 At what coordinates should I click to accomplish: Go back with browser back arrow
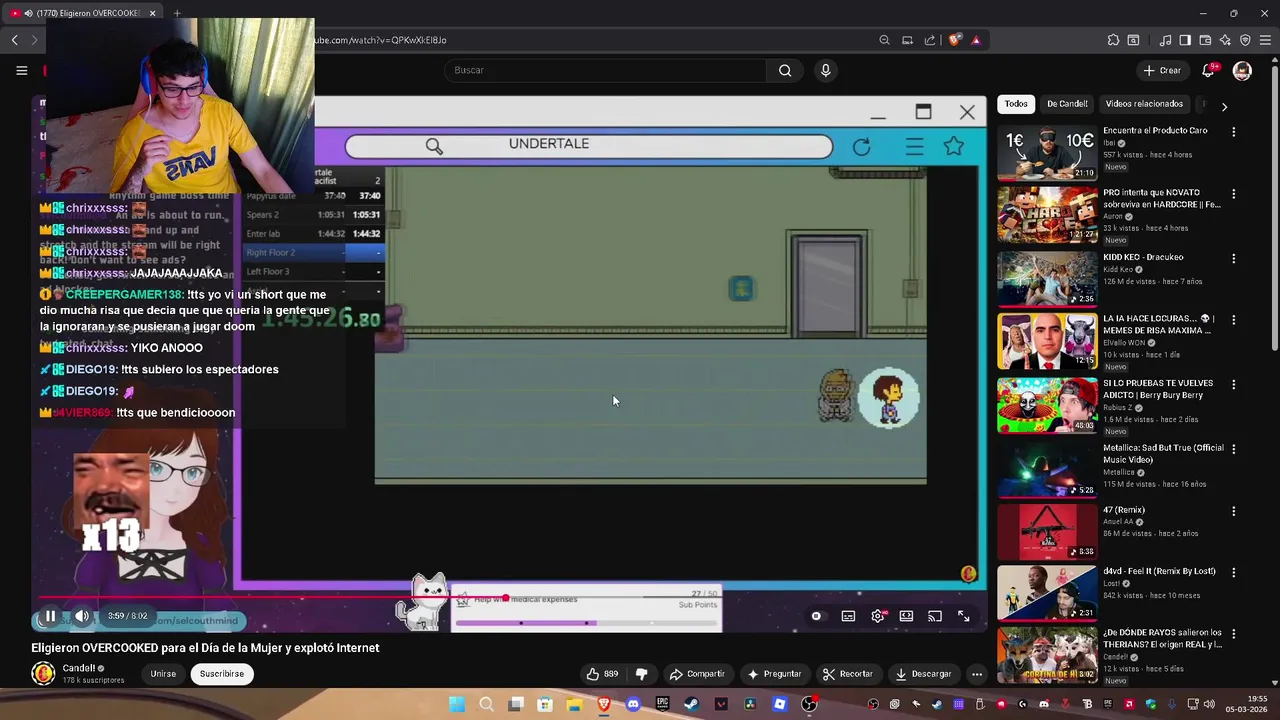(x=15, y=40)
